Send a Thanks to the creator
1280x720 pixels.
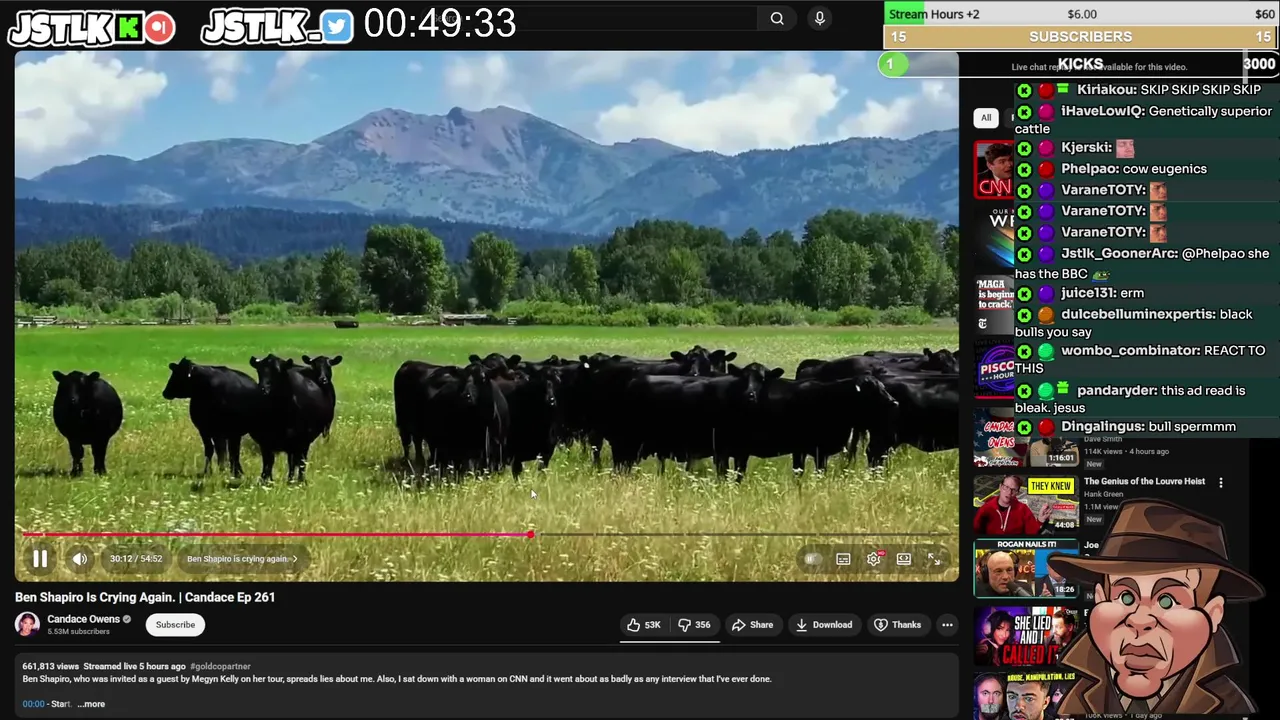coord(897,625)
